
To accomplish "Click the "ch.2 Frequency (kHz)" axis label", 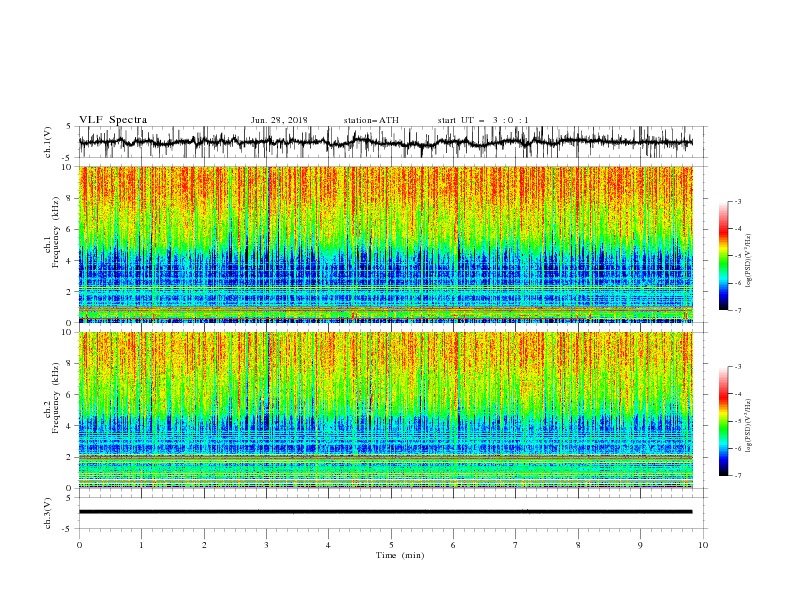I will coord(52,398).
